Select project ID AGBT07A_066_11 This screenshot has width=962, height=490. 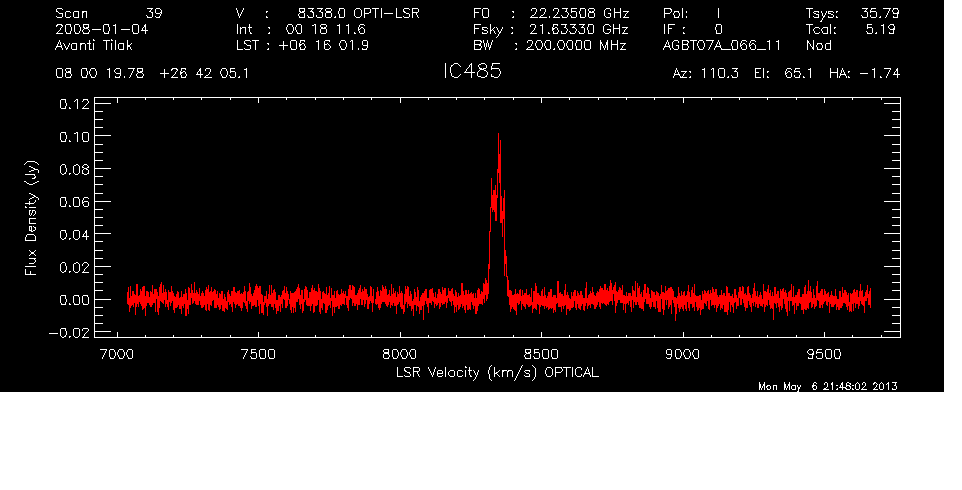coord(722,45)
